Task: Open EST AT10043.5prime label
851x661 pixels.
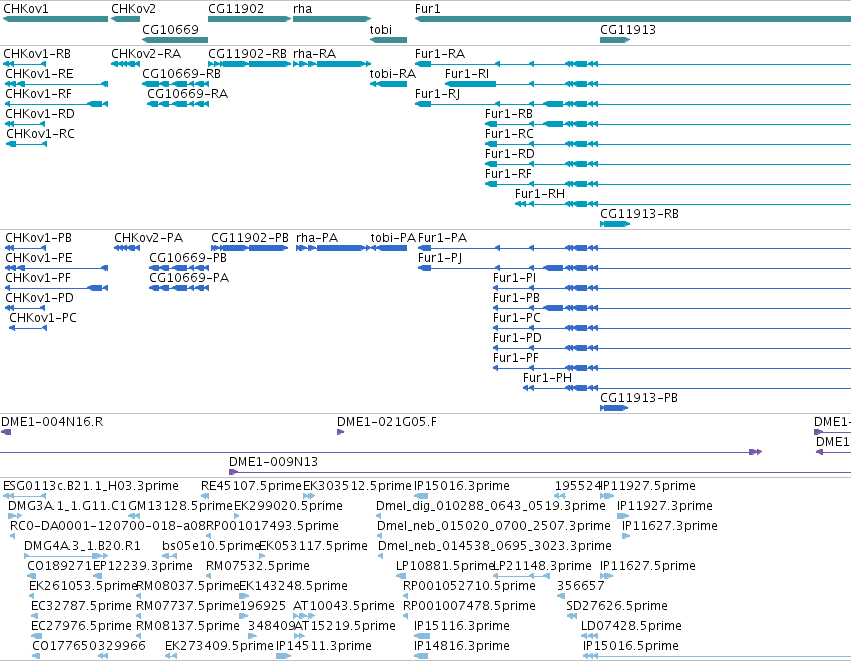Action: click(x=344, y=606)
